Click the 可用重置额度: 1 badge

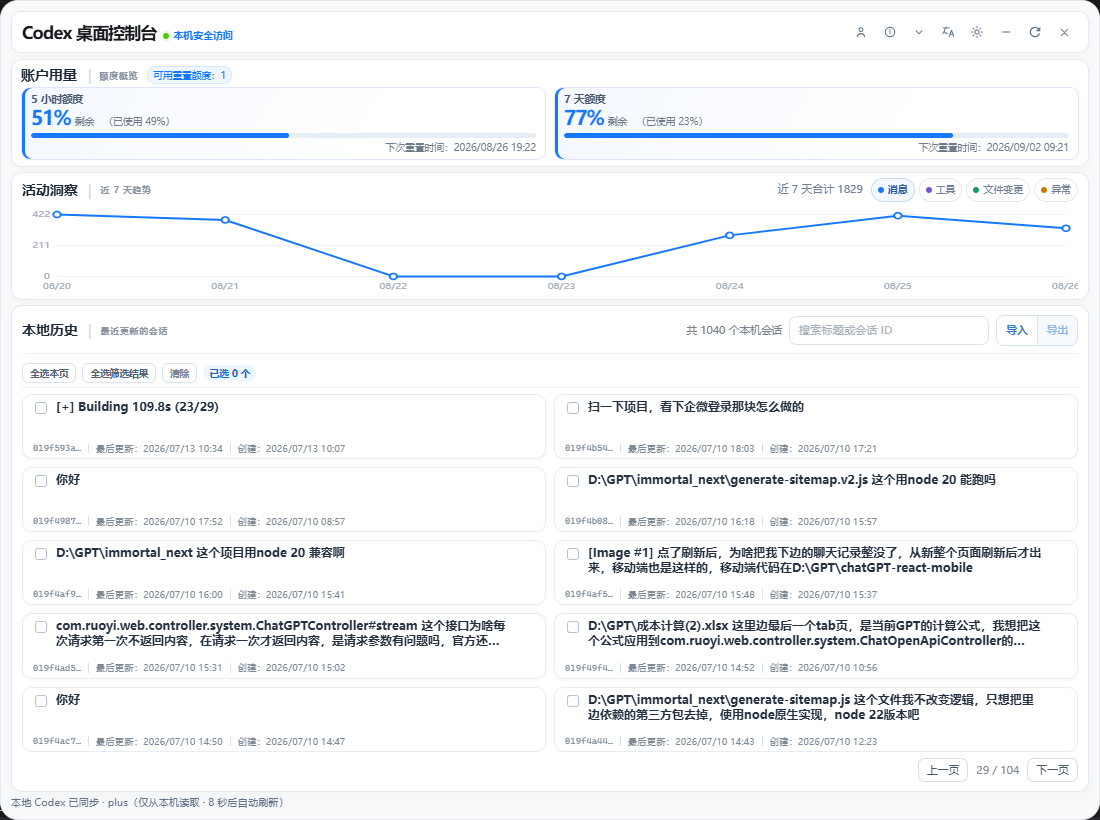(x=189, y=75)
